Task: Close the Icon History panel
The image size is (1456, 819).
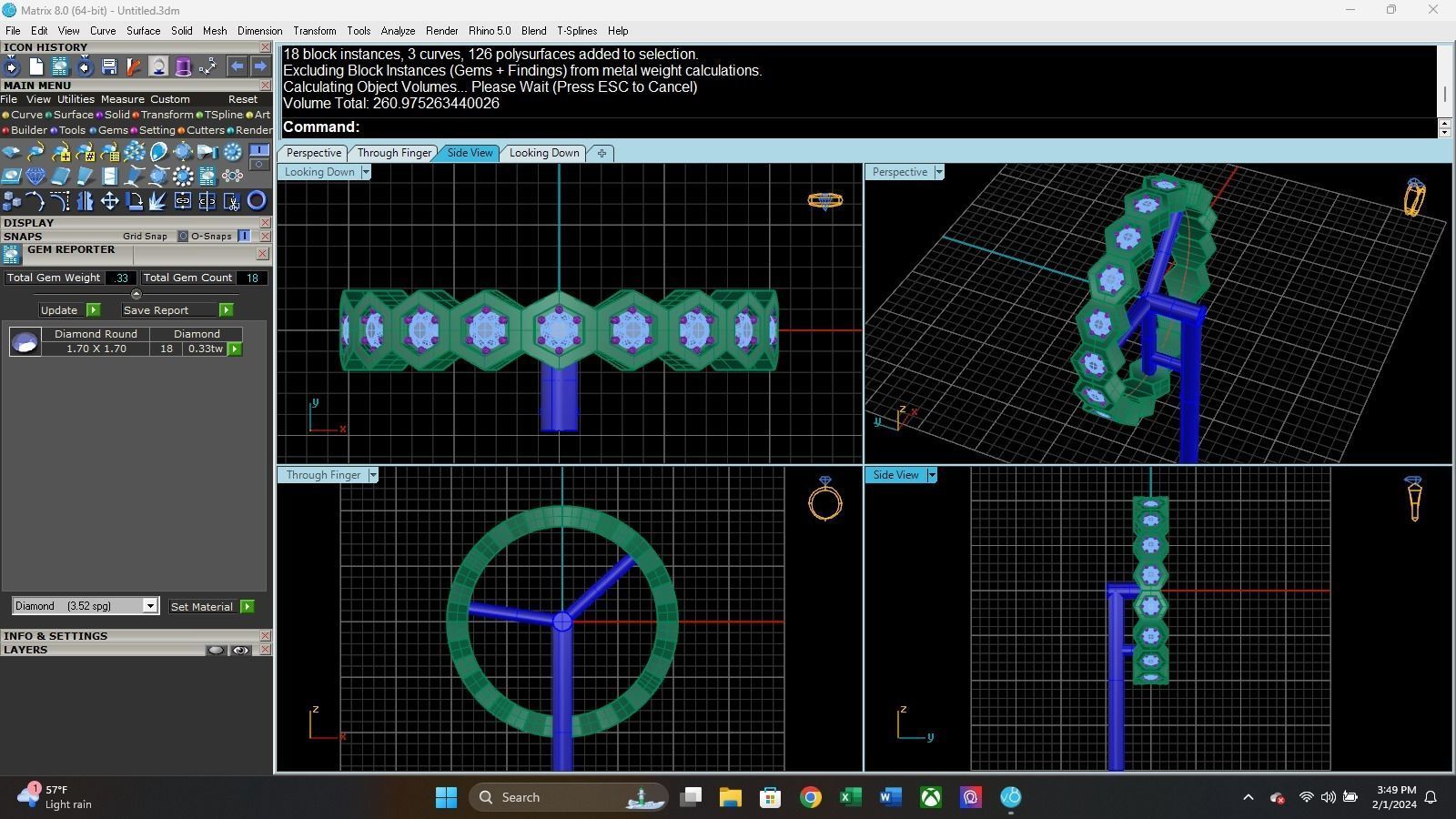Action: [x=265, y=47]
